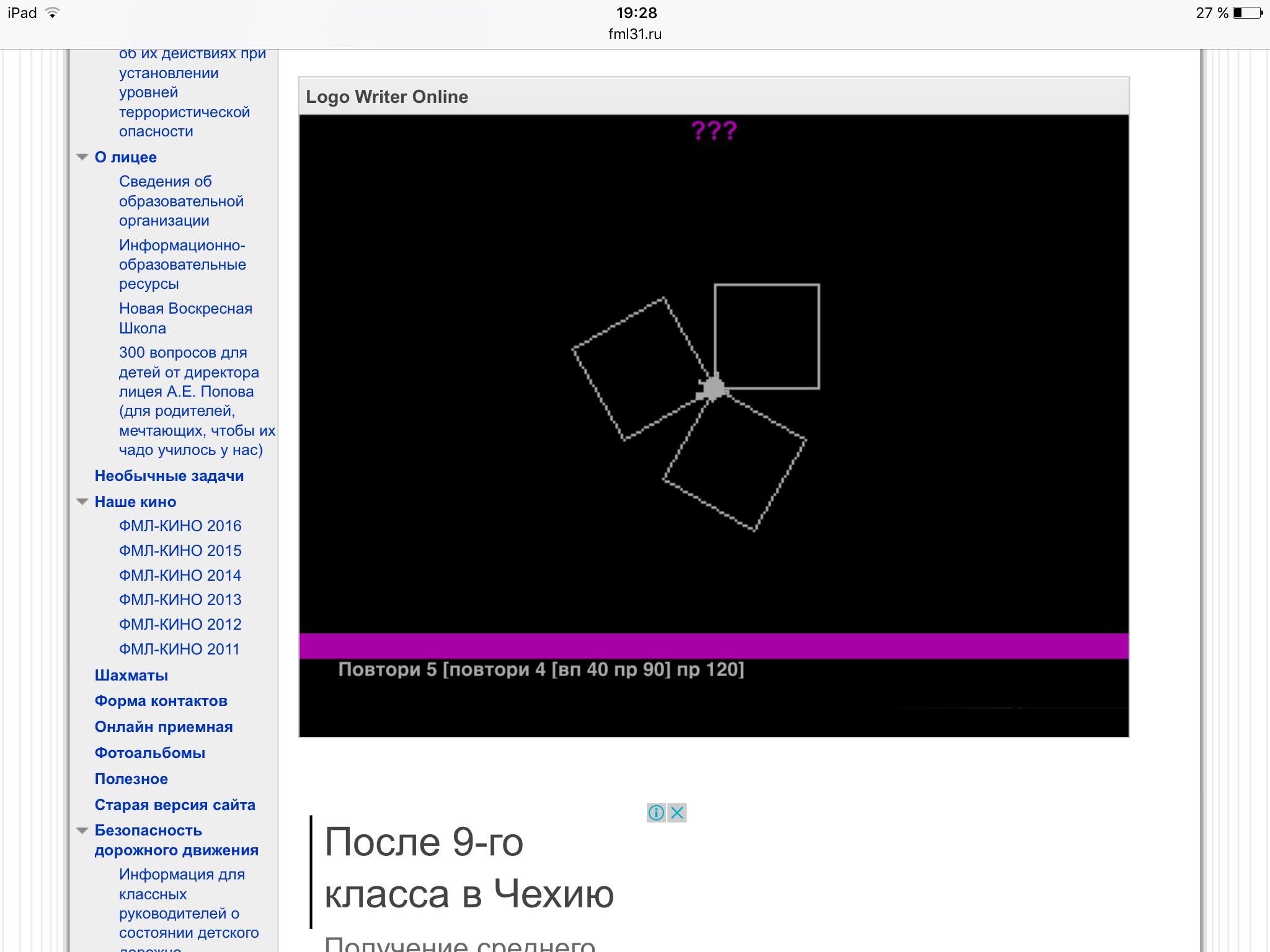Open the 'Шахматы' menu item
This screenshot has width=1270, height=952.
click(131, 676)
